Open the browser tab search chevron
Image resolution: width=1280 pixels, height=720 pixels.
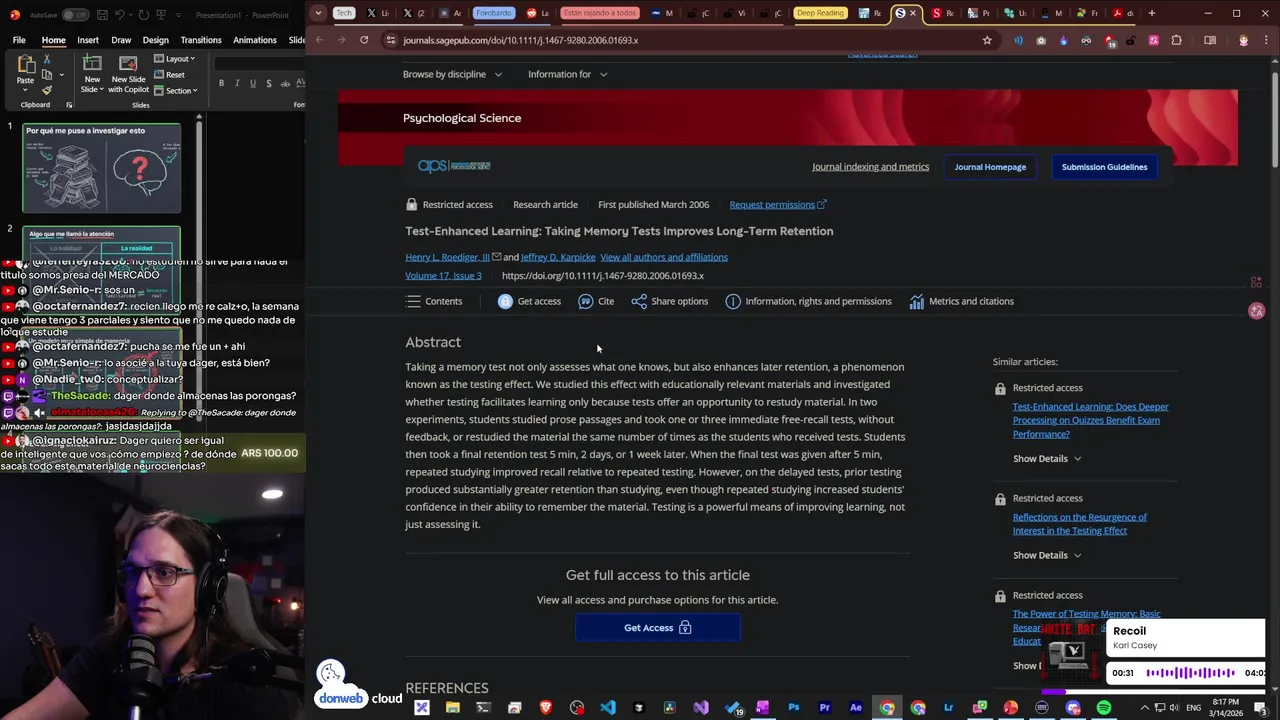point(318,13)
